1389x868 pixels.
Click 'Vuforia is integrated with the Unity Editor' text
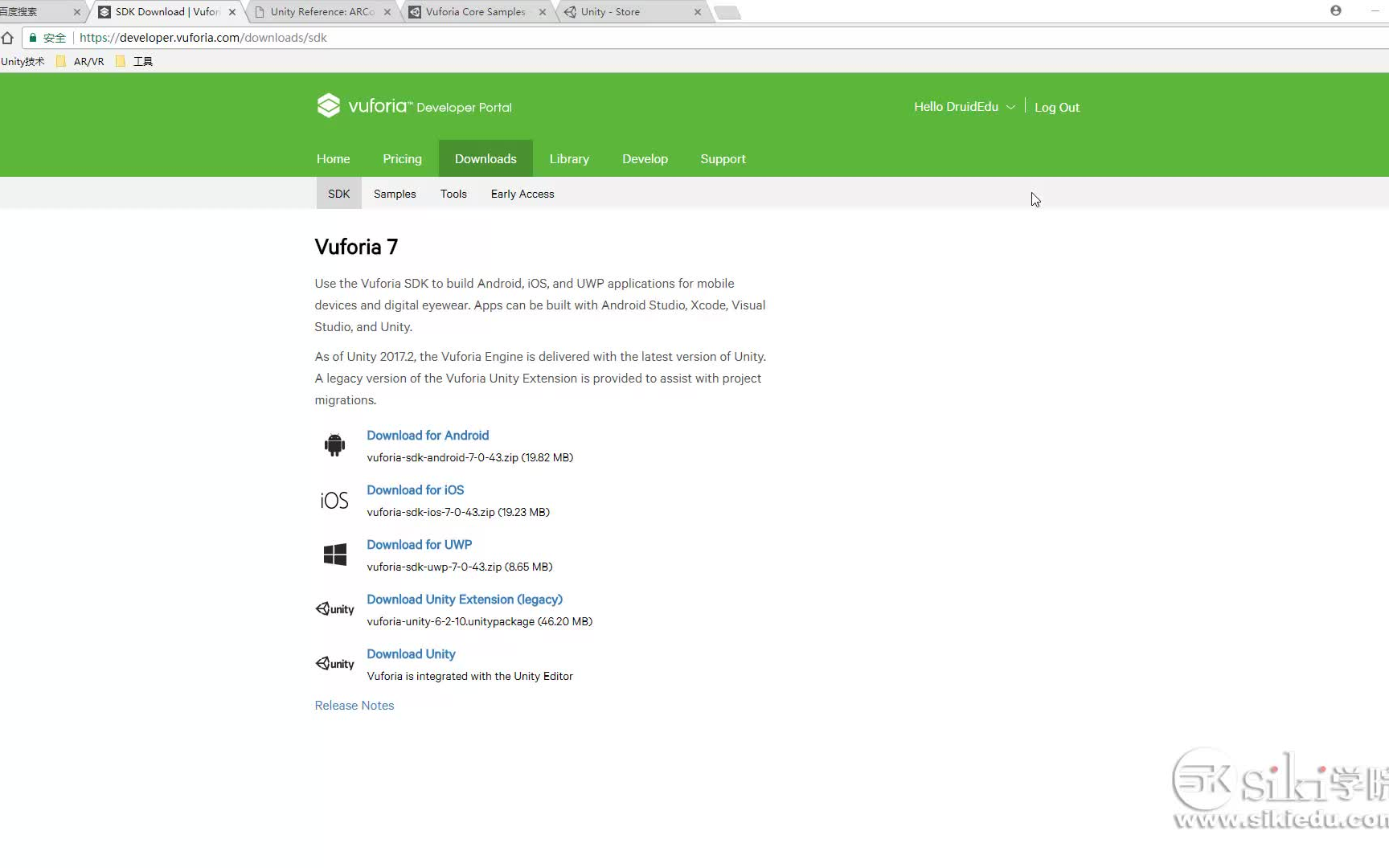tap(469, 676)
